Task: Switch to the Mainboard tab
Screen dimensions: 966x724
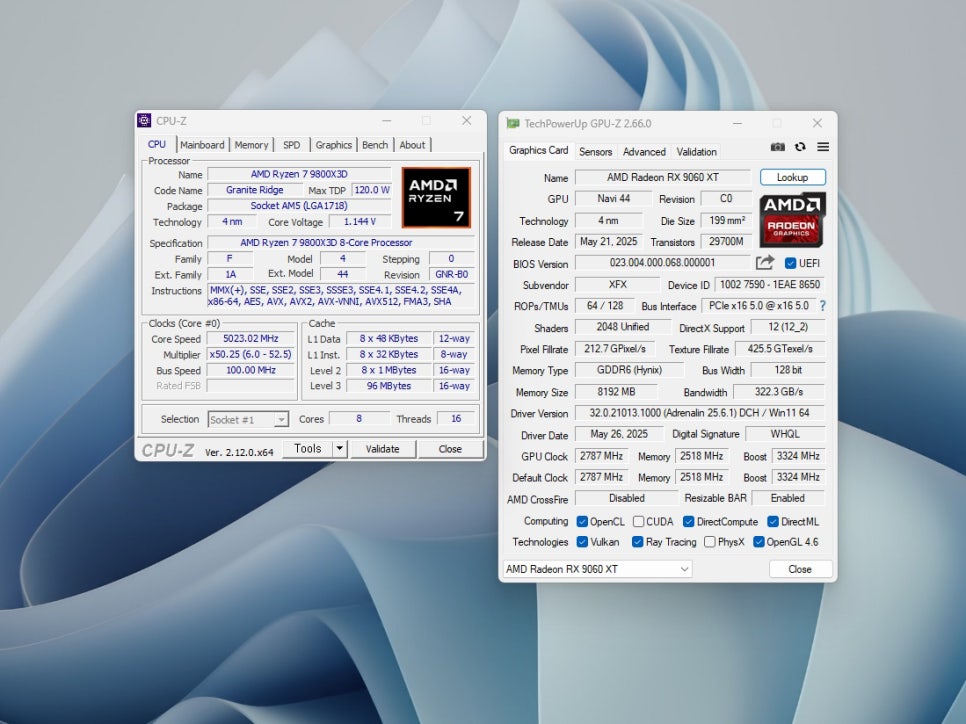Action: [x=202, y=145]
